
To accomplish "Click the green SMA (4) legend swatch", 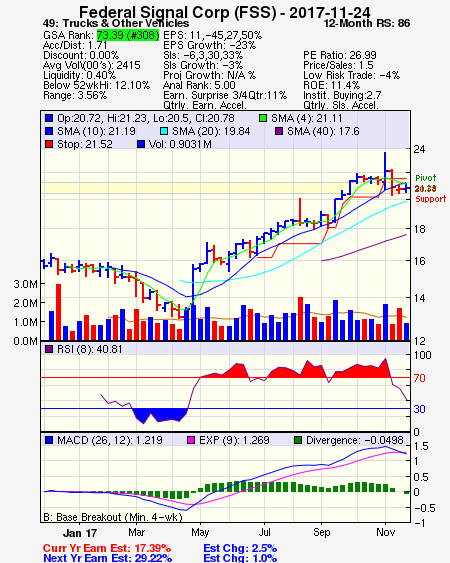I will (263, 118).
